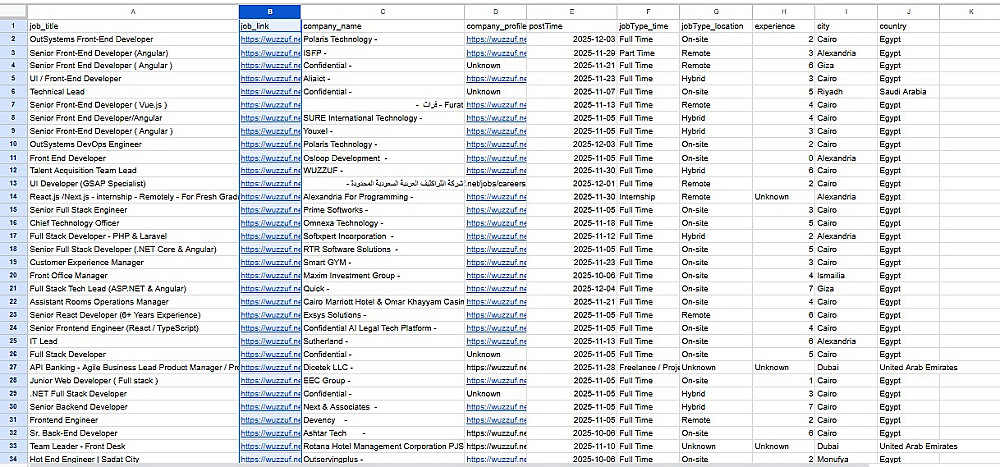This screenshot has height=467, width=1000.
Task: Click the company_name header cell
Action: point(383,26)
